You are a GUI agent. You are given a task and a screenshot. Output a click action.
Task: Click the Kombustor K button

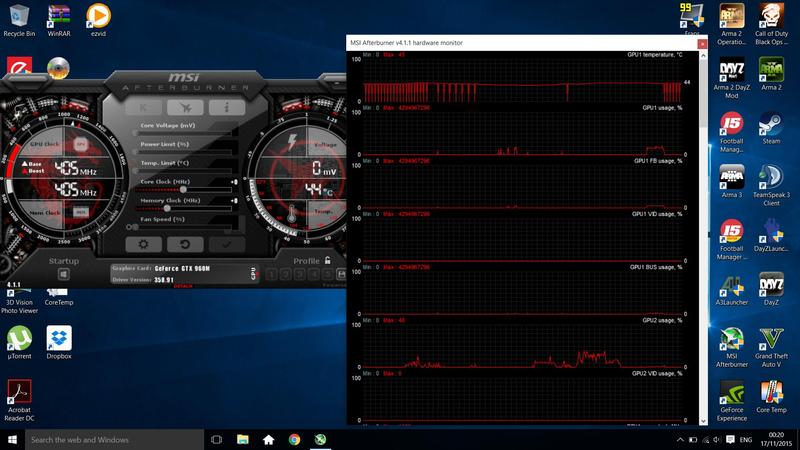[x=143, y=107]
